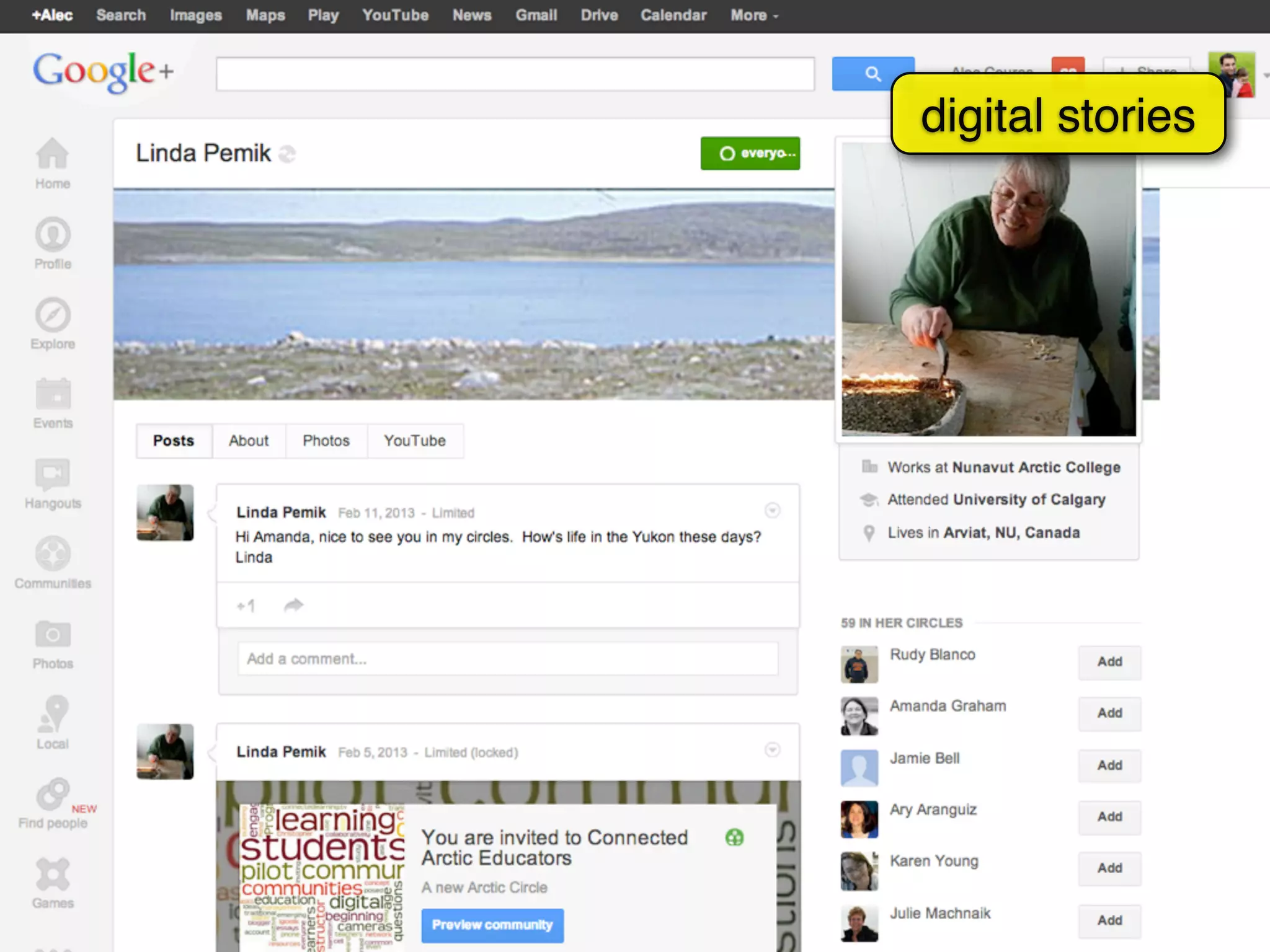Open the Home sidebar icon

52,154
